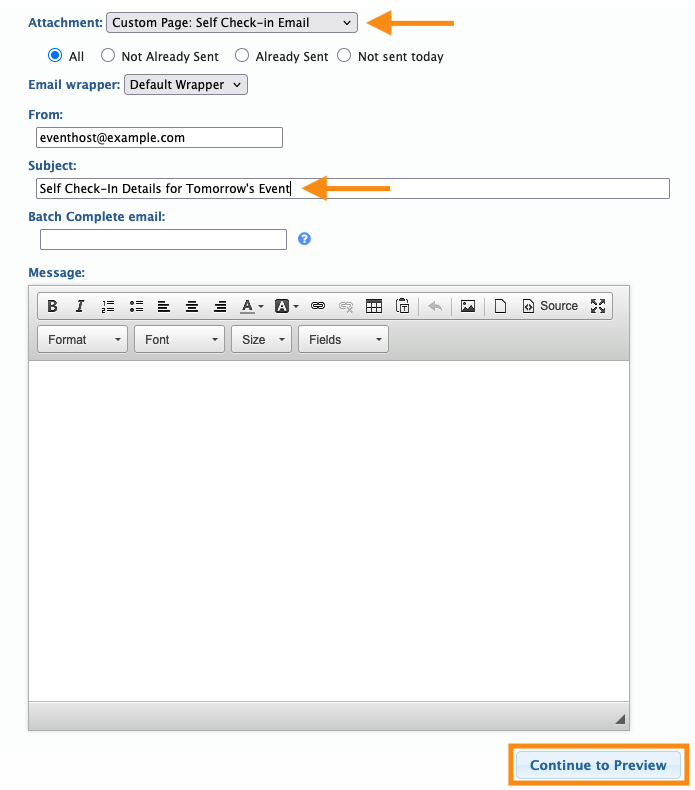The image size is (695, 790).
Task: Open the Email wrapper dropdown
Action: 186,85
